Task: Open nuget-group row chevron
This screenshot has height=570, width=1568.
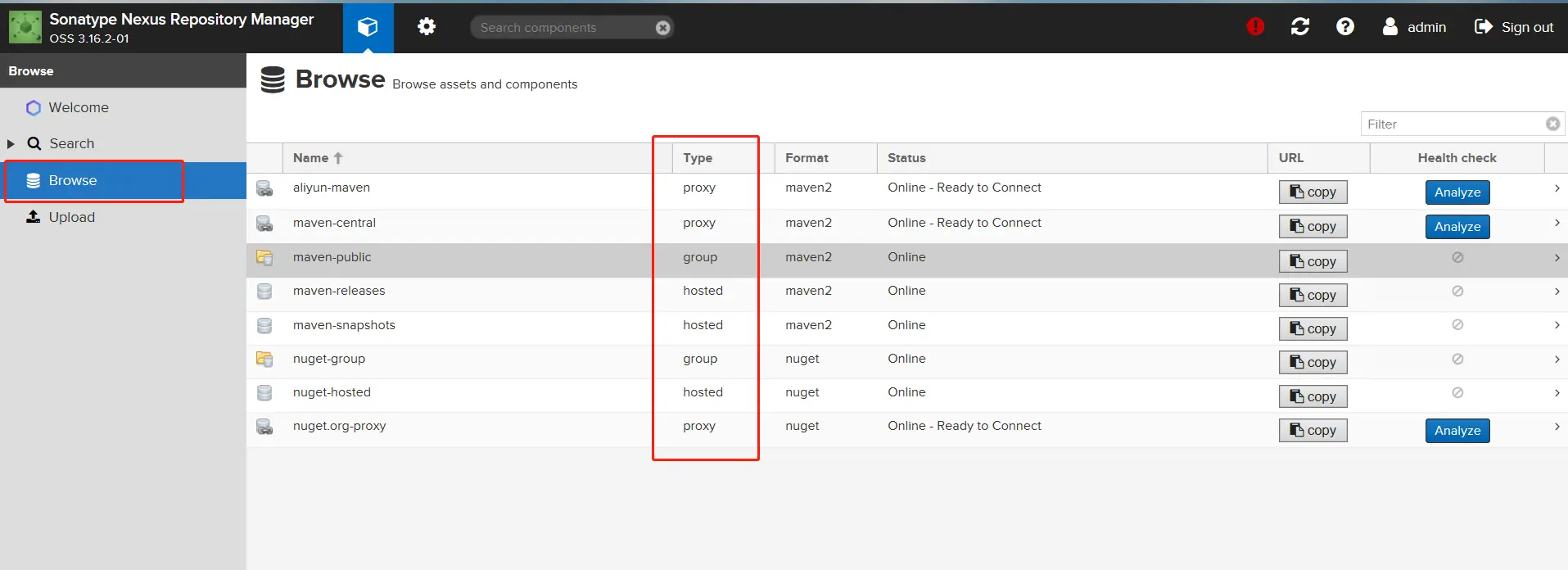Action: [x=1557, y=359]
